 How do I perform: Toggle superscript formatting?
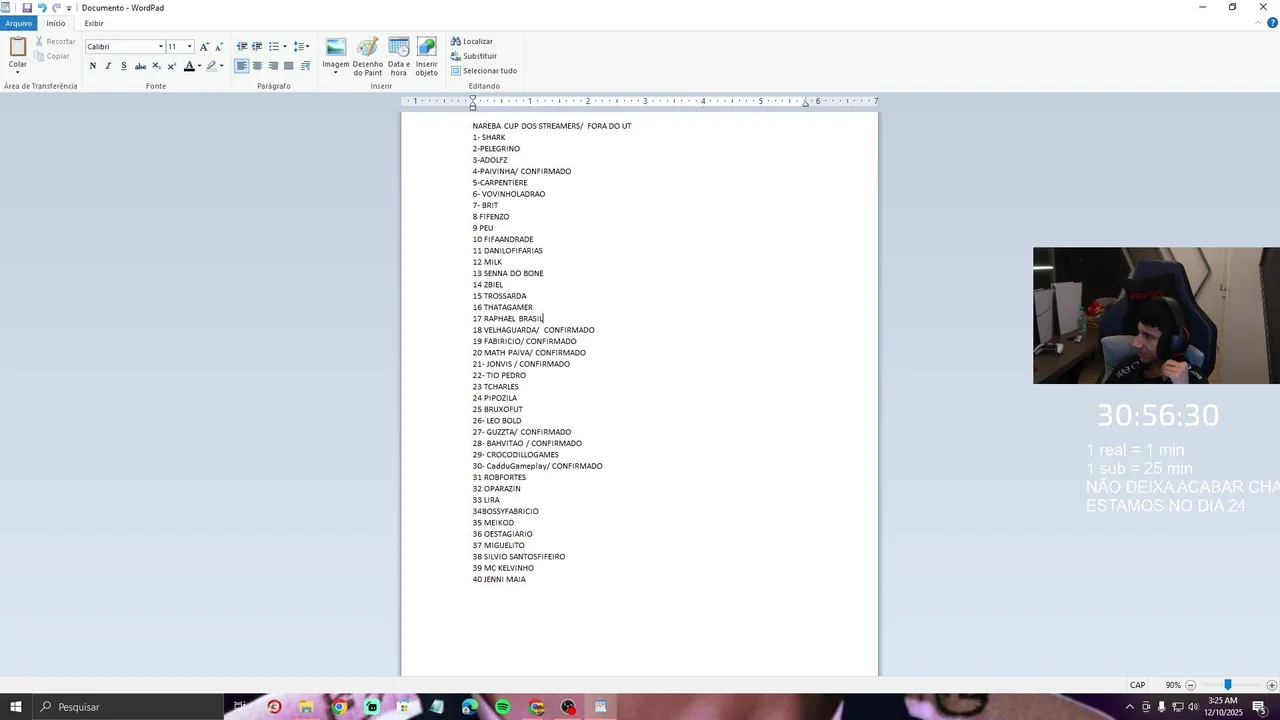pos(171,66)
